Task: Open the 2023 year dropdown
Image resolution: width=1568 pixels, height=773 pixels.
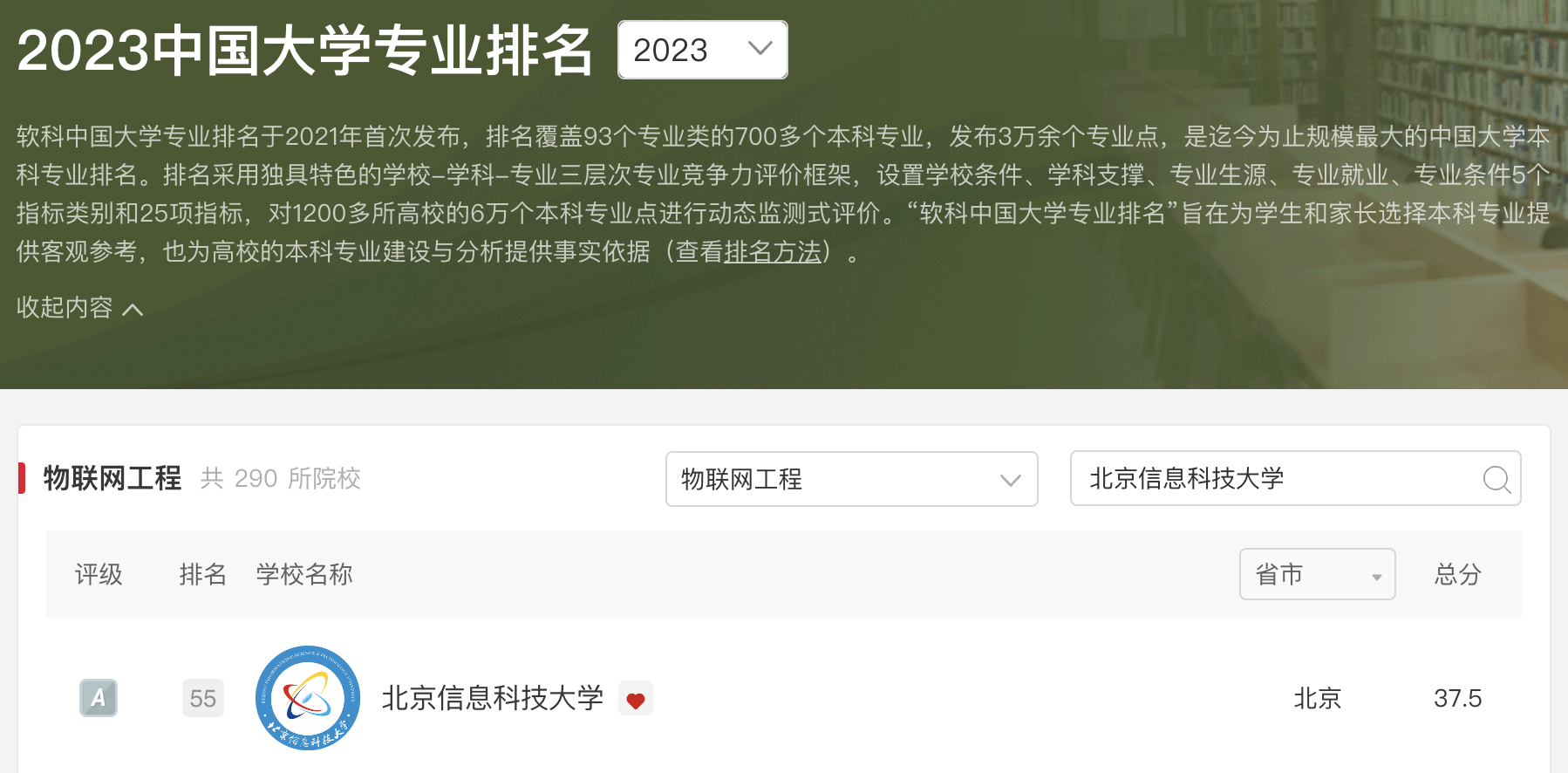Action: [703, 50]
